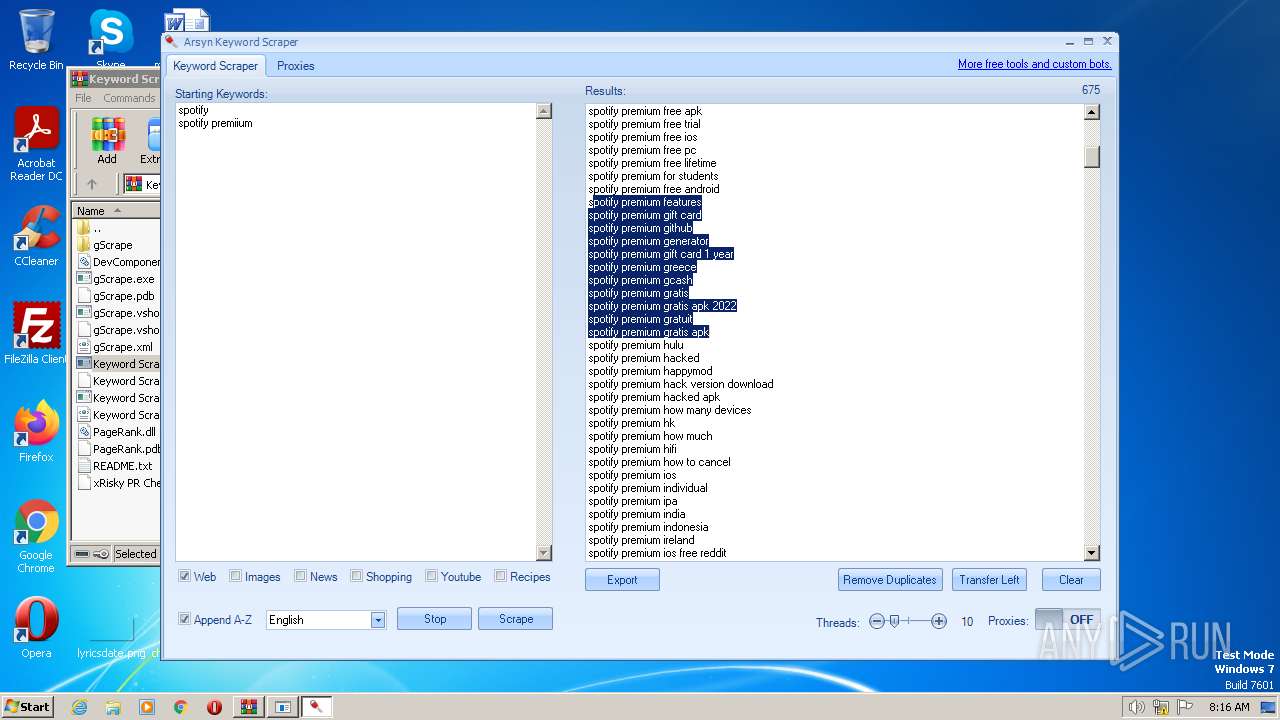1280x720 pixels.
Task: Open the Recycle Bin desktop icon
Action: tap(36, 40)
